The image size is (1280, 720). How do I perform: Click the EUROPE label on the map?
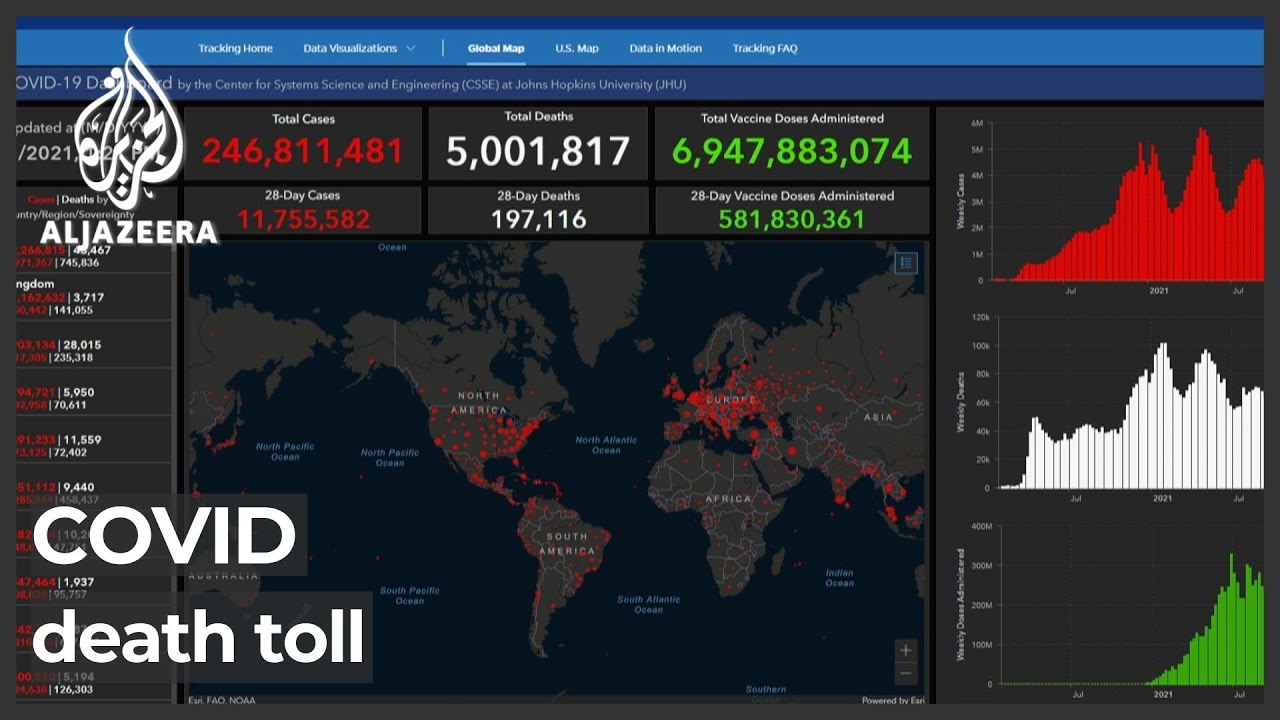tap(729, 398)
